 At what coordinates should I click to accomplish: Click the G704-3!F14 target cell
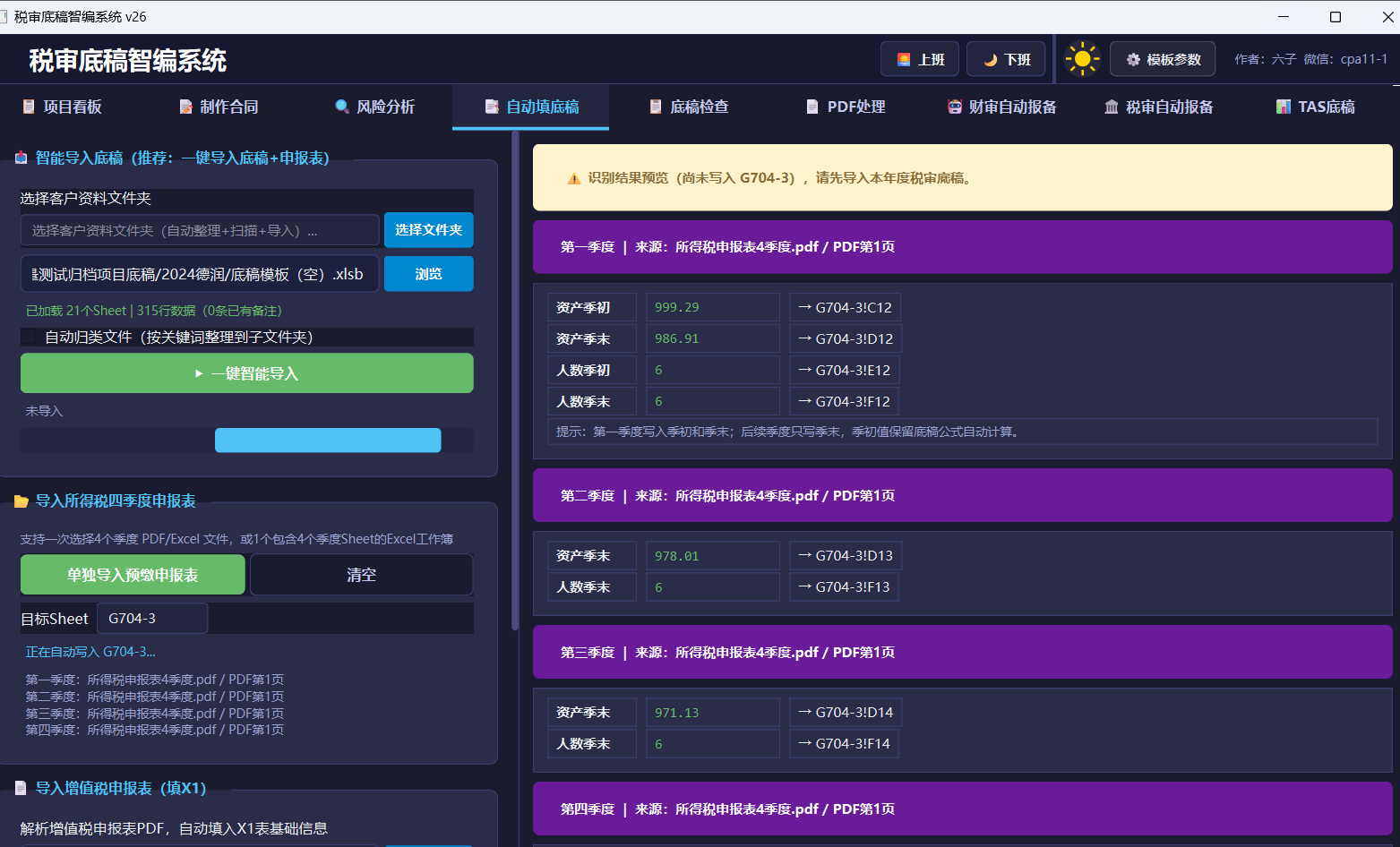(x=845, y=744)
